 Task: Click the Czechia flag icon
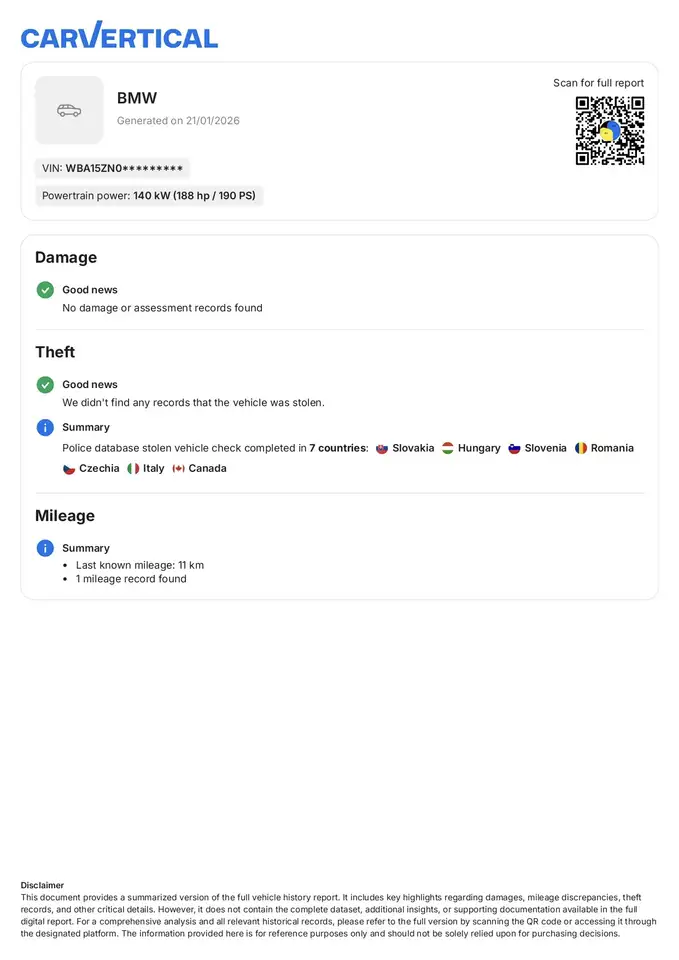pos(69,468)
